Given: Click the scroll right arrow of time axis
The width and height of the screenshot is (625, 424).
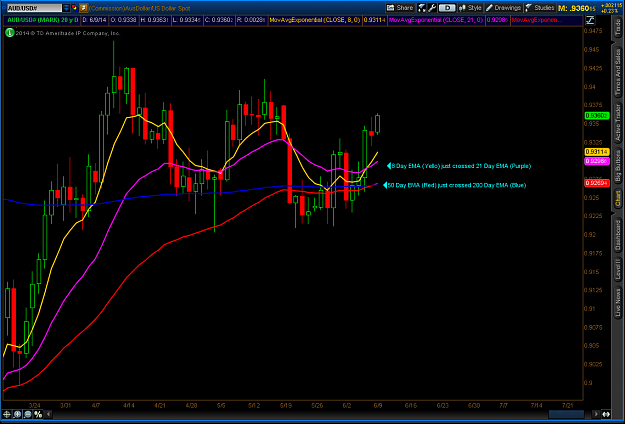Looking at the screenshot, I should [596, 414].
